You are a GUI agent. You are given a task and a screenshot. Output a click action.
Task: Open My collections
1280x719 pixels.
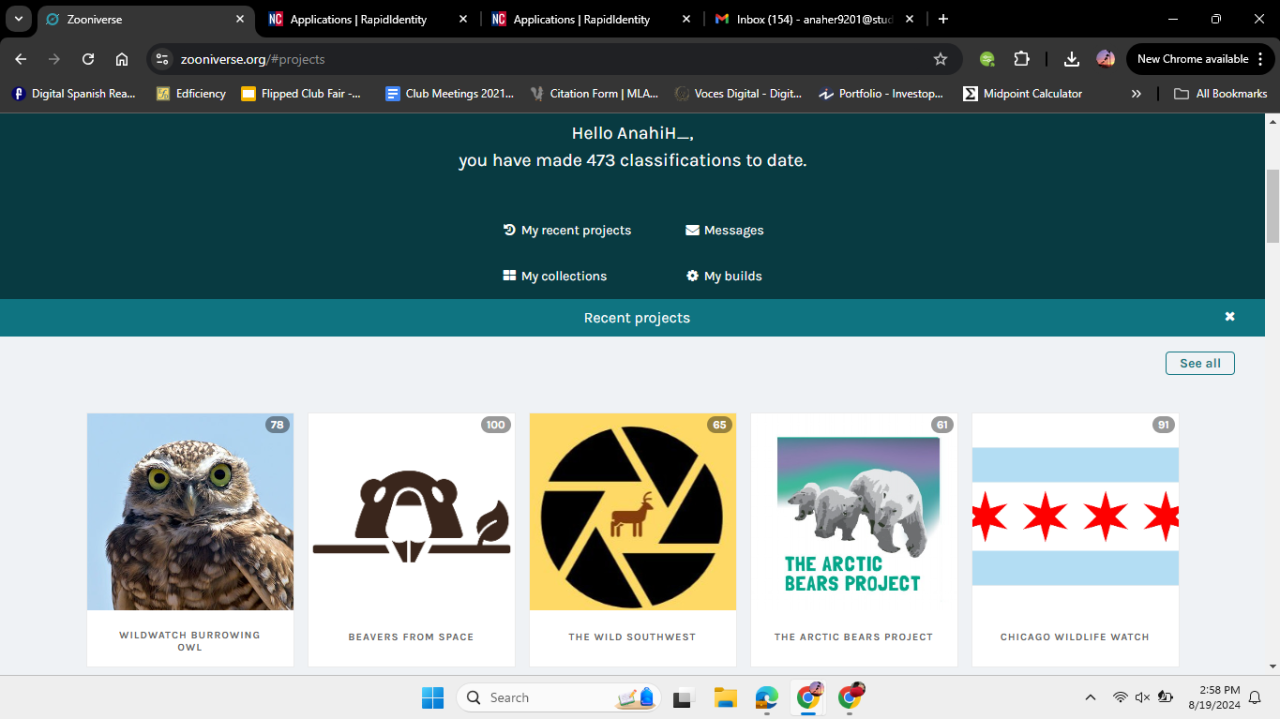555,276
